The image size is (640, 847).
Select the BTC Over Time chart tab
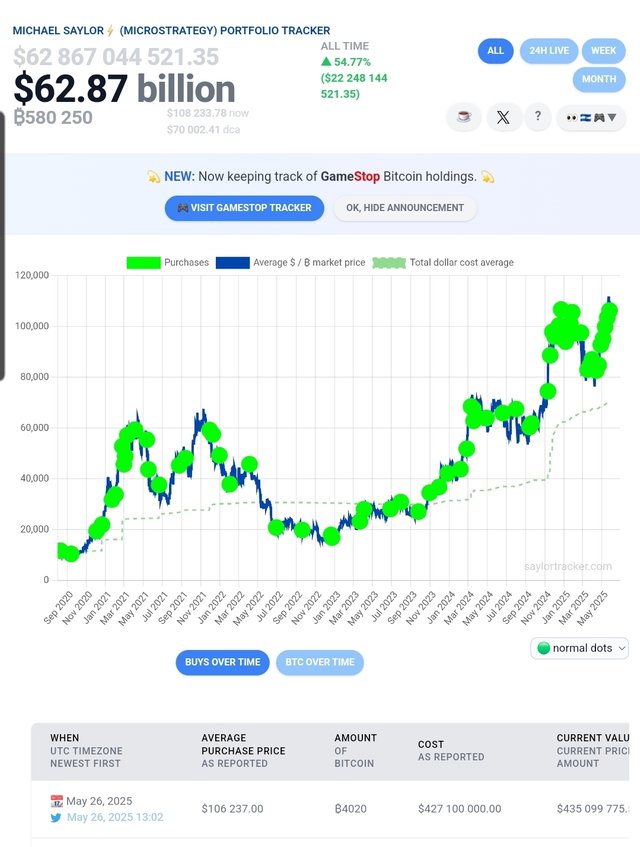pos(320,662)
